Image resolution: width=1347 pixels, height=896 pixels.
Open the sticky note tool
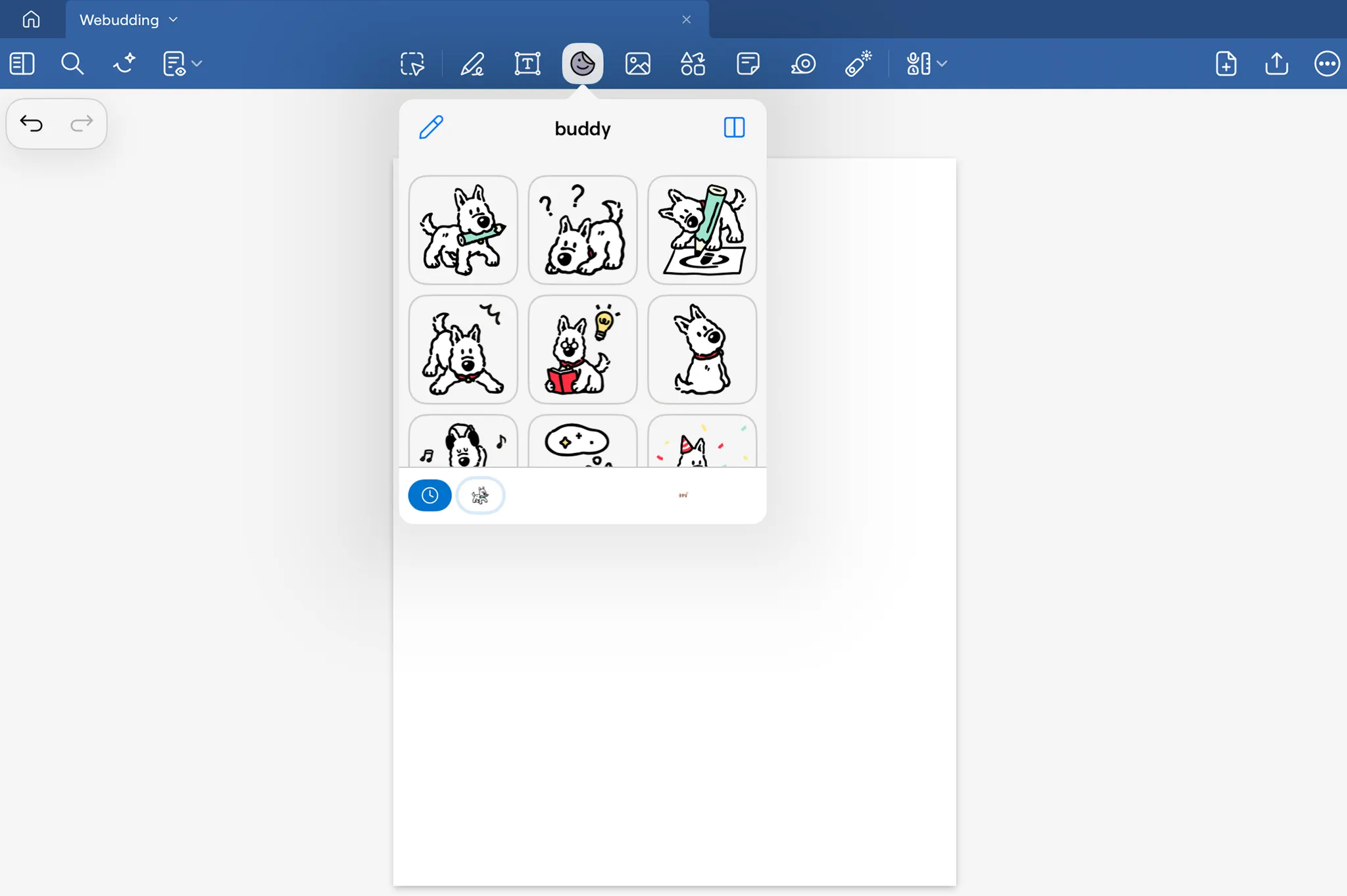(748, 64)
